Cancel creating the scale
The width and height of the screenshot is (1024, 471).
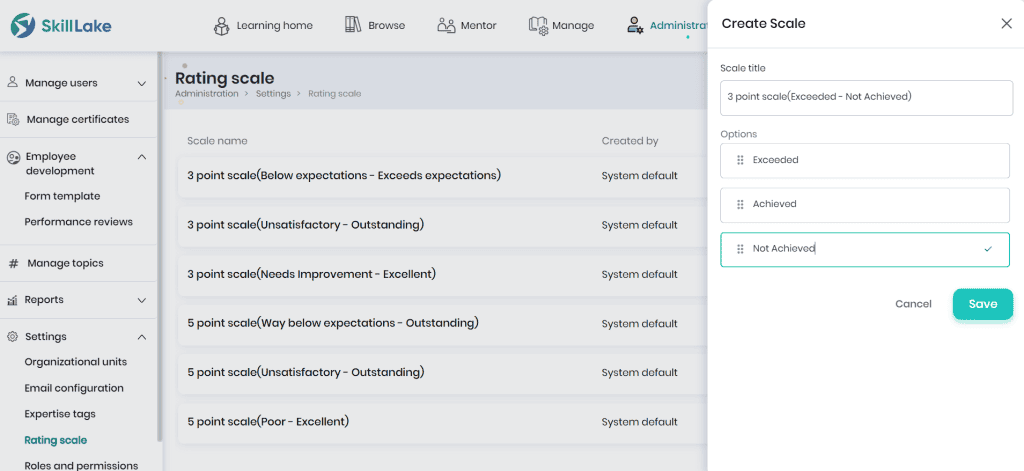click(913, 304)
